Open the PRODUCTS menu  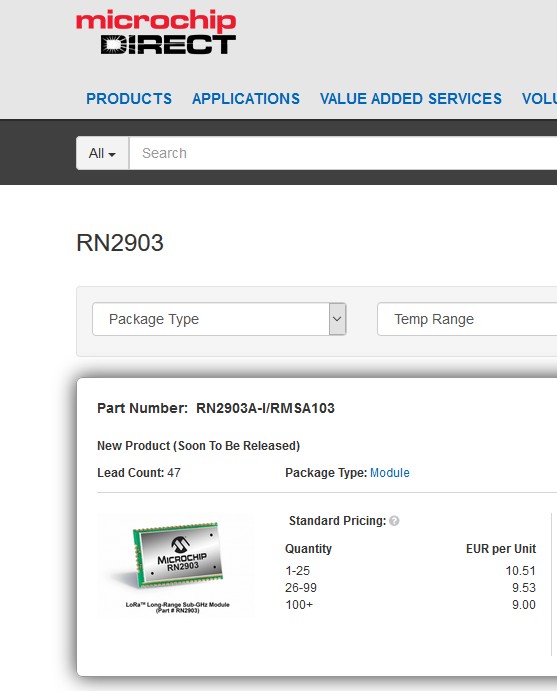coord(129,99)
